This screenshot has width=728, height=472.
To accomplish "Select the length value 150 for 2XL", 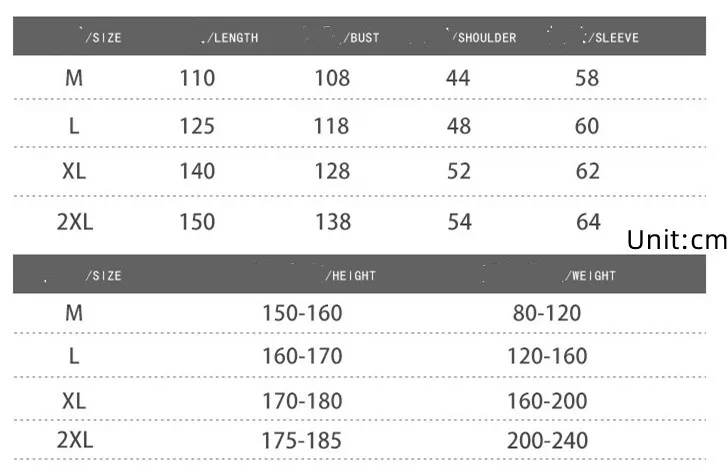I will tap(197, 221).
